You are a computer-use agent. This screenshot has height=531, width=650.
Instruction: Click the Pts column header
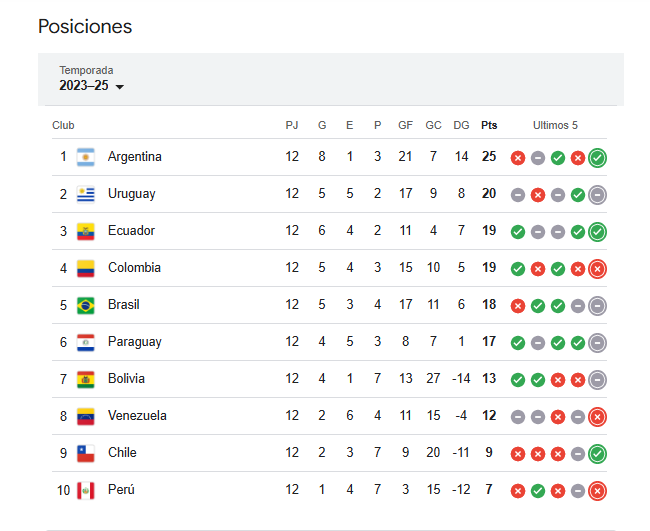(x=489, y=125)
